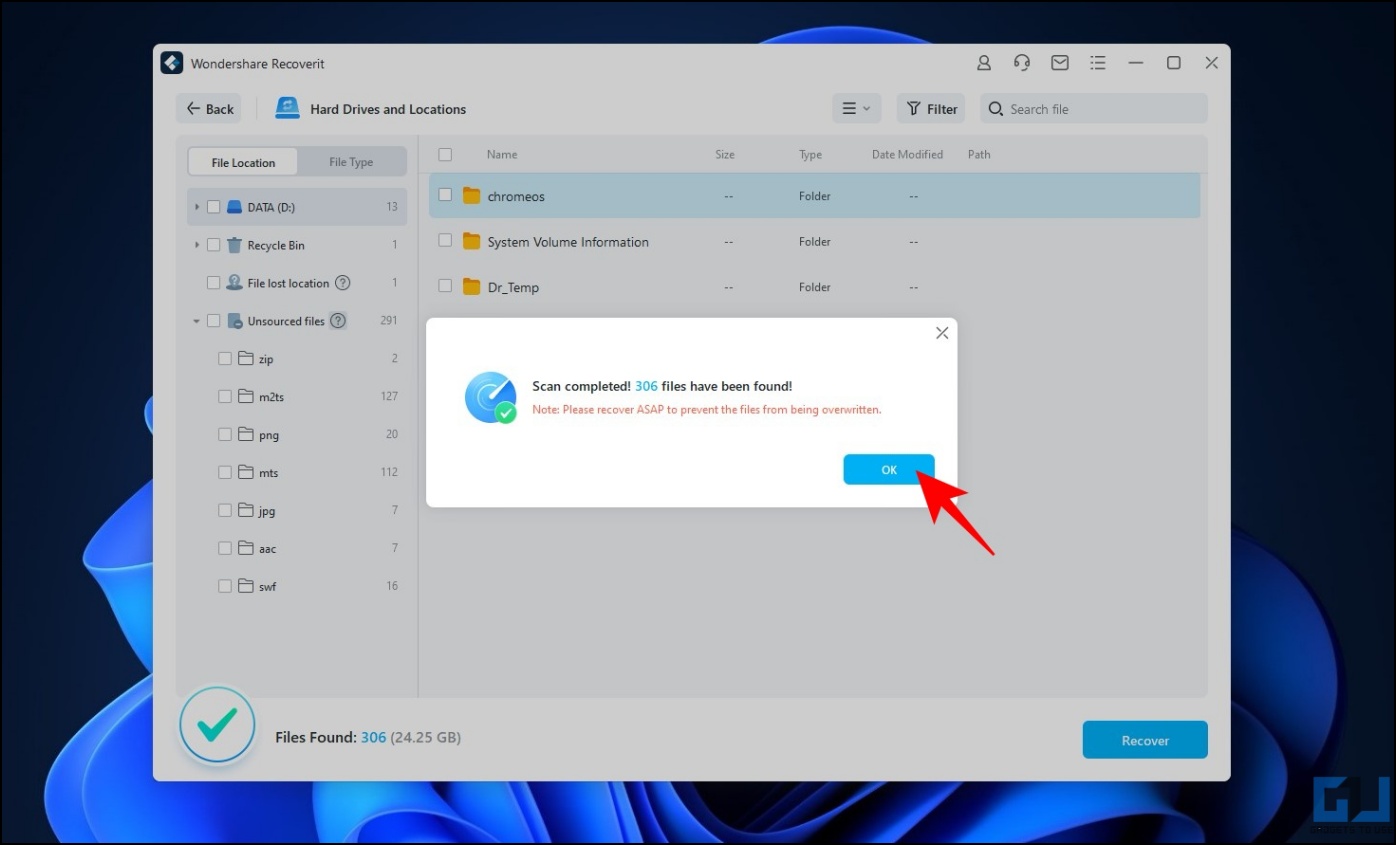1396x845 pixels.
Task: Sort by the Date Modified column header
Action: click(x=907, y=154)
